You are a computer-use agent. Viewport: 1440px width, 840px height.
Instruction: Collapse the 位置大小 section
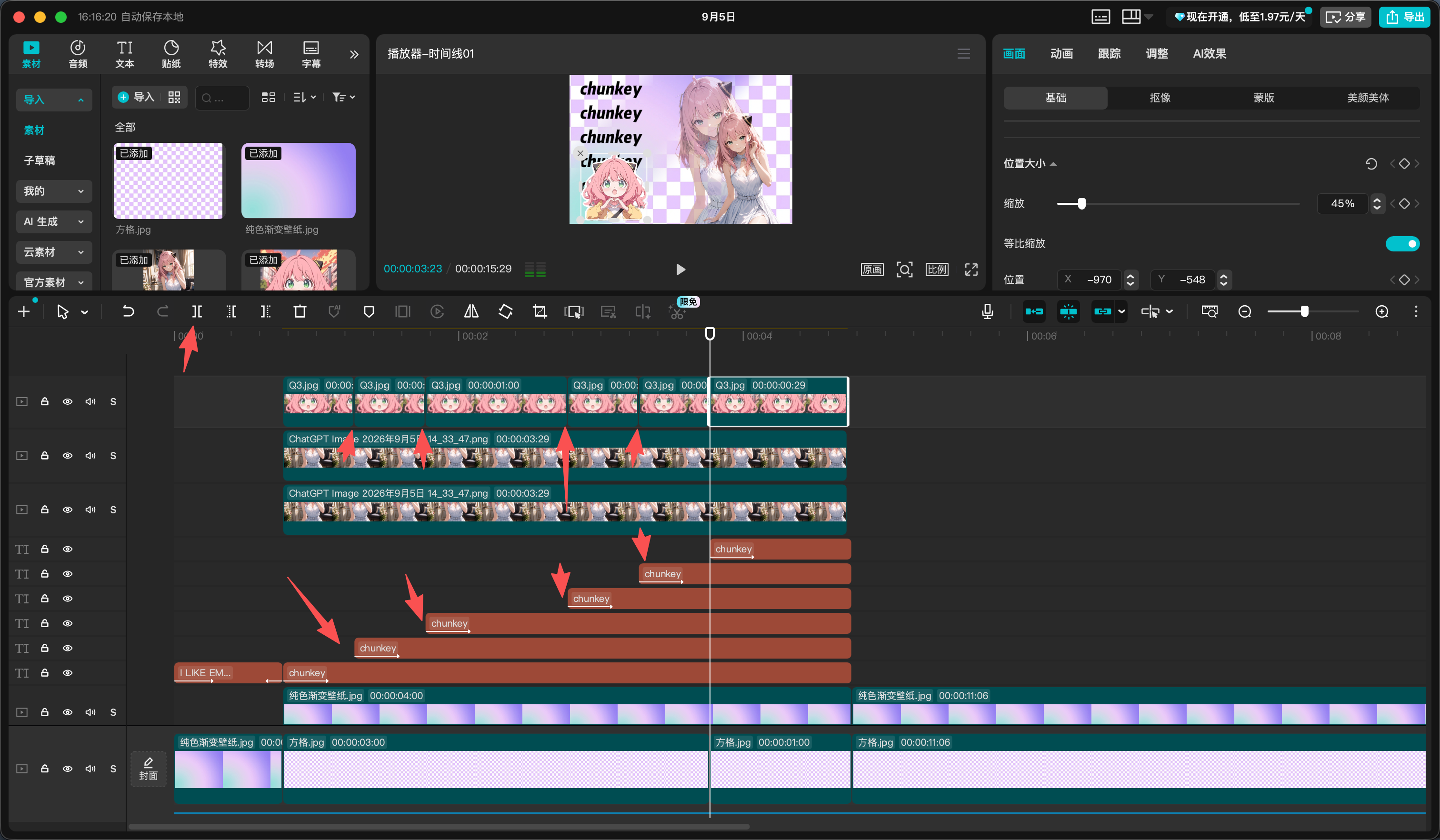click(1053, 164)
